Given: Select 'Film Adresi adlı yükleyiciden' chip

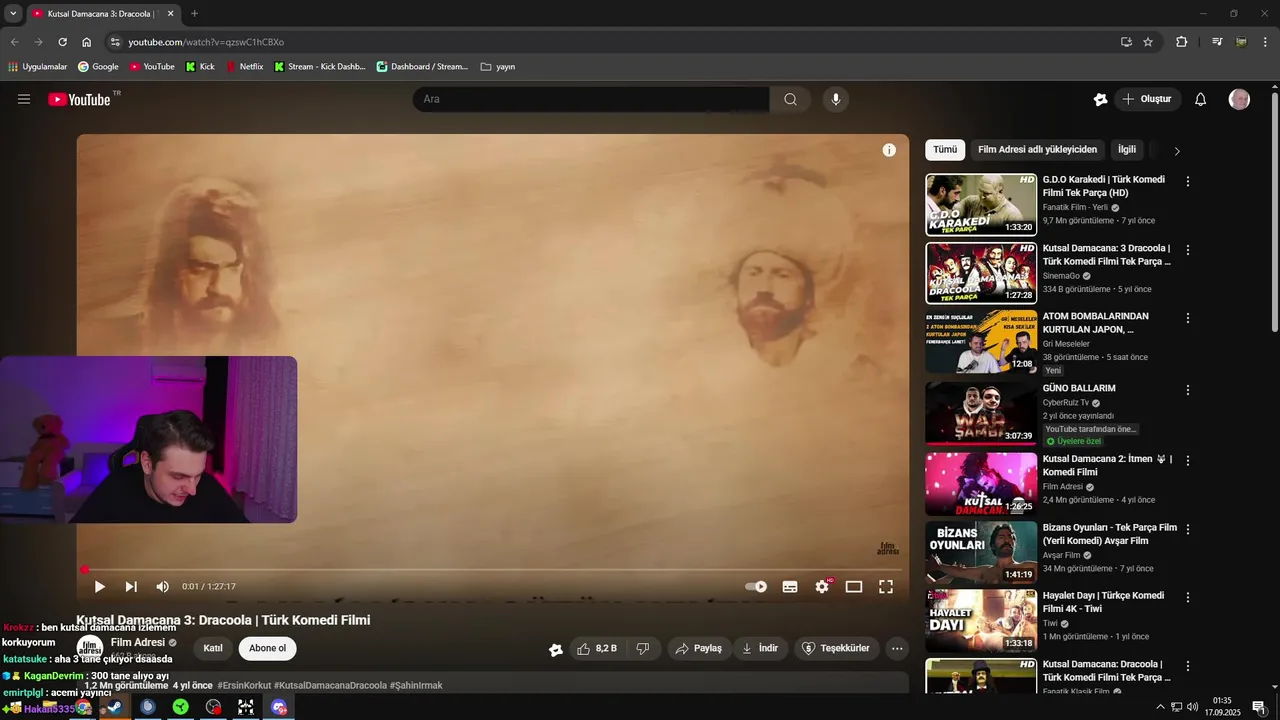Looking at the screenshot, I should coord(1037,150).
